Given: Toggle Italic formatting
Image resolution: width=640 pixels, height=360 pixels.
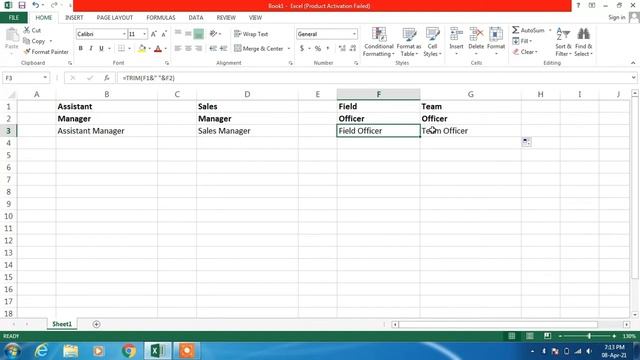Looking at the screenshot, I should pyautogui.click(x=91, y=49).
